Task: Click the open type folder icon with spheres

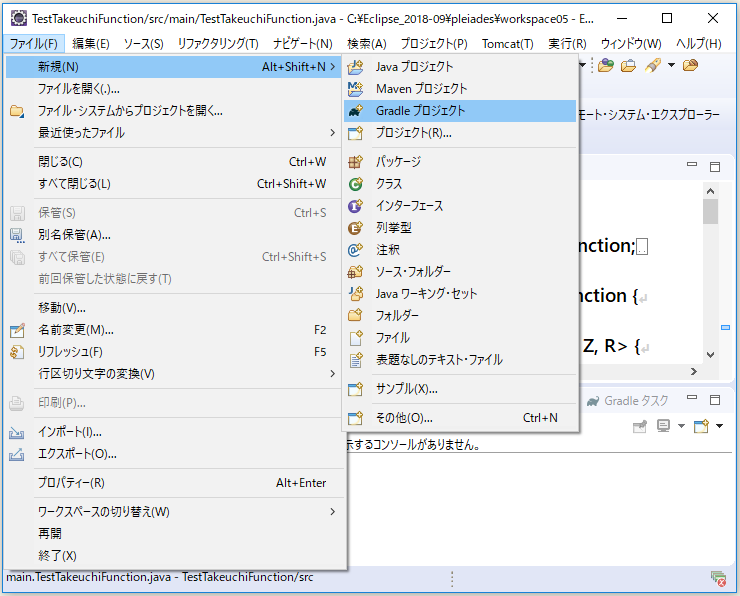Action: coord(606,65)
